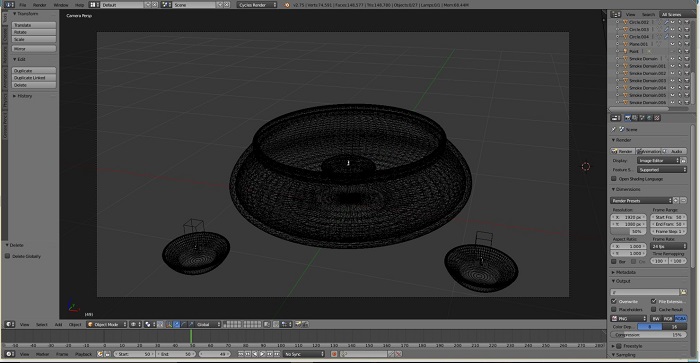Open the Cycles Render engine dropdown
The width and height of the screenshot is (700, 363).
click(257, 4)
